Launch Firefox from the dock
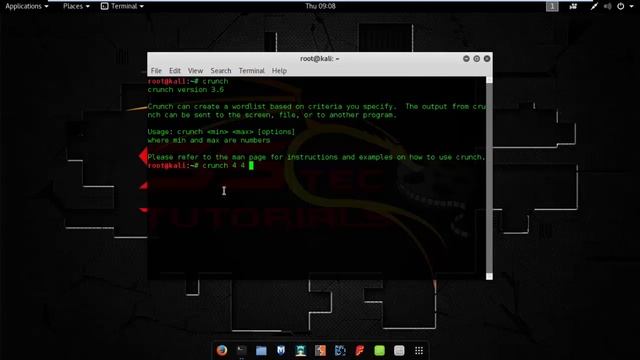Viewport: 640px width, 360px height. 222,350
